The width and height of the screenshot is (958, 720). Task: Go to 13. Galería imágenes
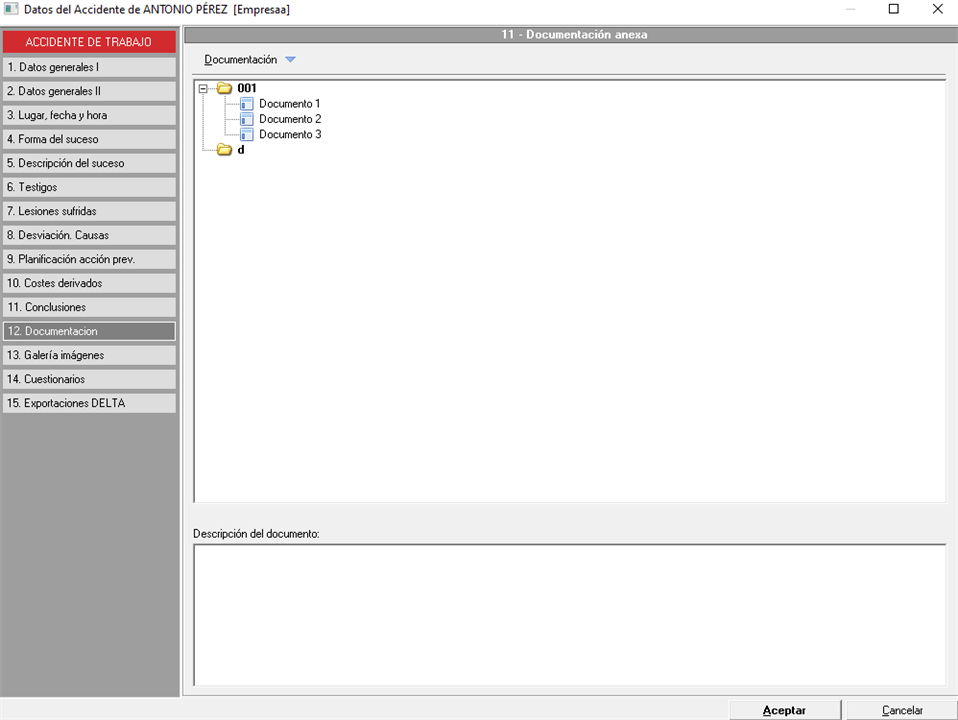tap(89, 355)
